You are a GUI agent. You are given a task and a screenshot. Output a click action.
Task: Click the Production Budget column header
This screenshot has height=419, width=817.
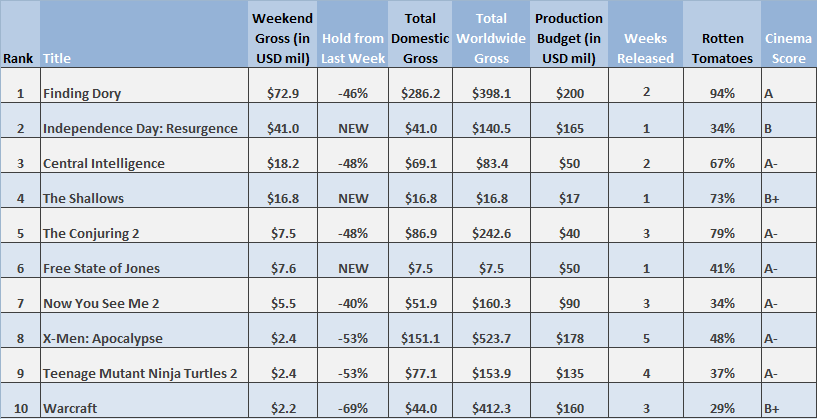click(x=569, y=38)
